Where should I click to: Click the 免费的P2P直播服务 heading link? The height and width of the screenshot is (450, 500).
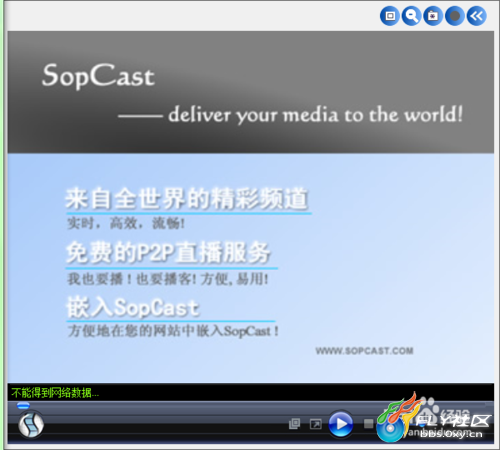(x=168, y=253)
